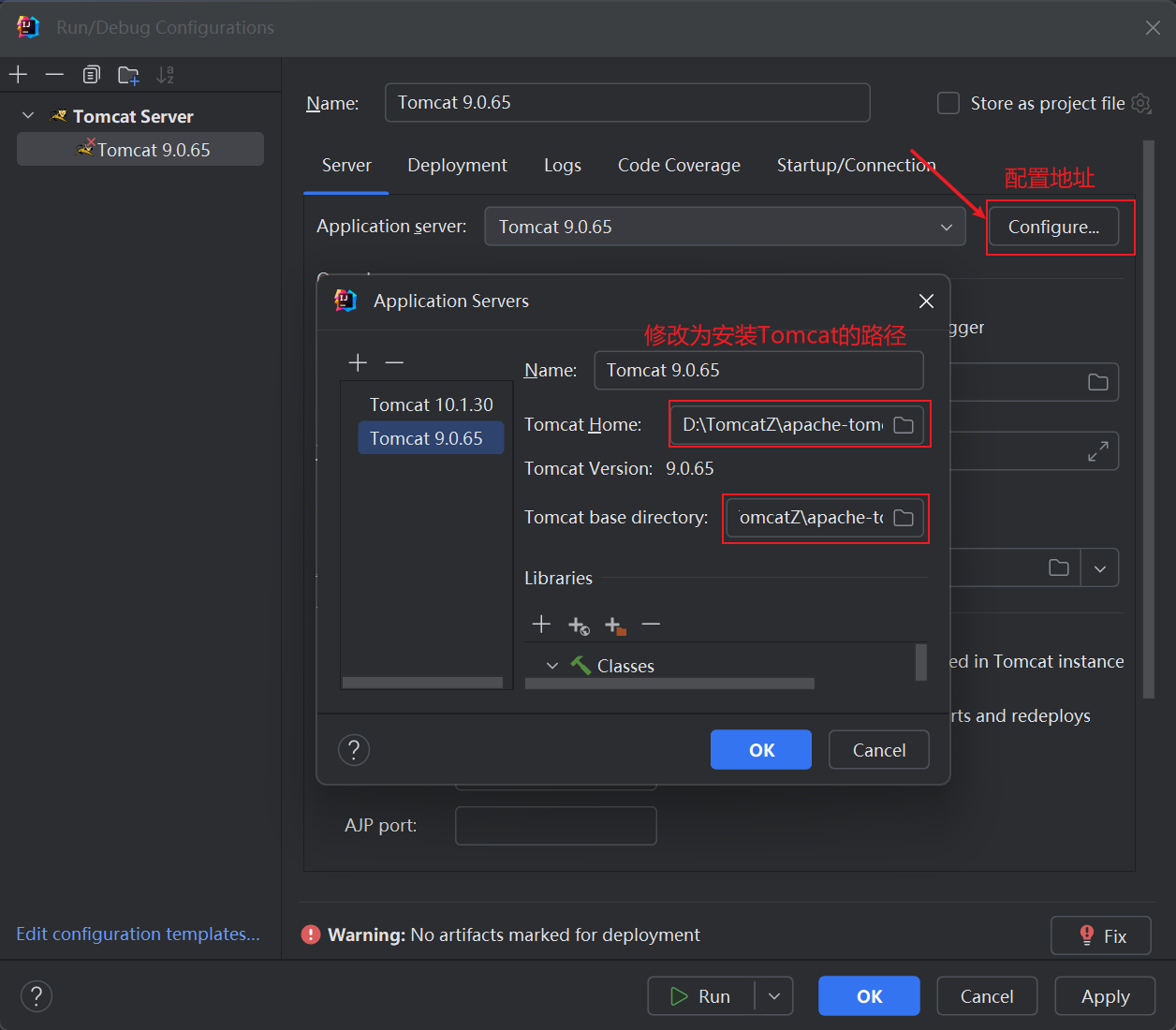The image size is (1176, 1030).
Task: Click the expand field icon behind the dialog
Action: click(1098, 451)
